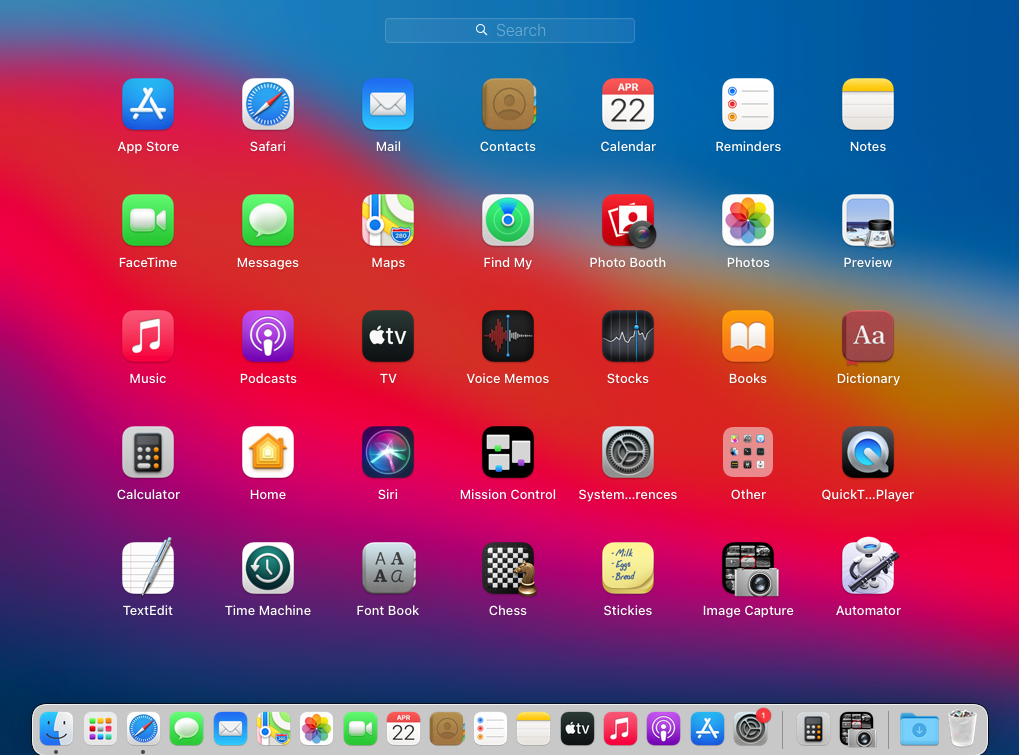Open Contacts from the Dock
Viewport: 1019px width, 755px height.
pos(447,729)
